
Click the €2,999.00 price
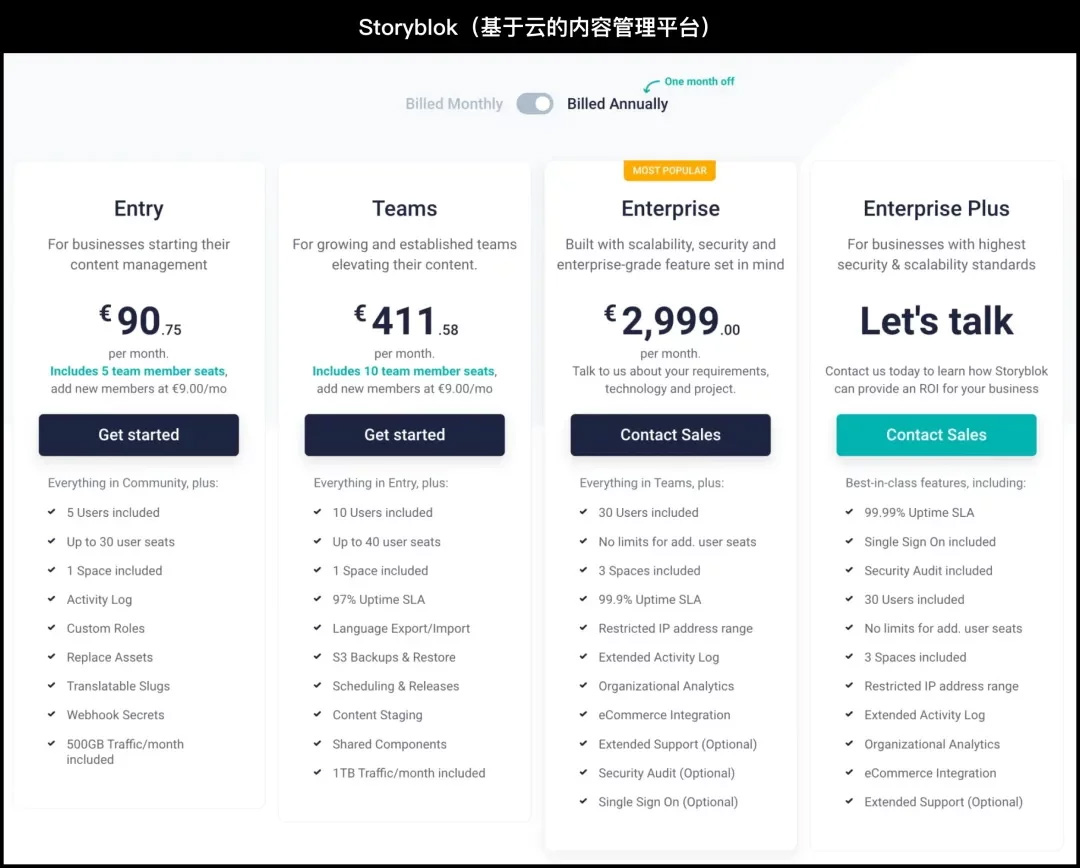672,321
